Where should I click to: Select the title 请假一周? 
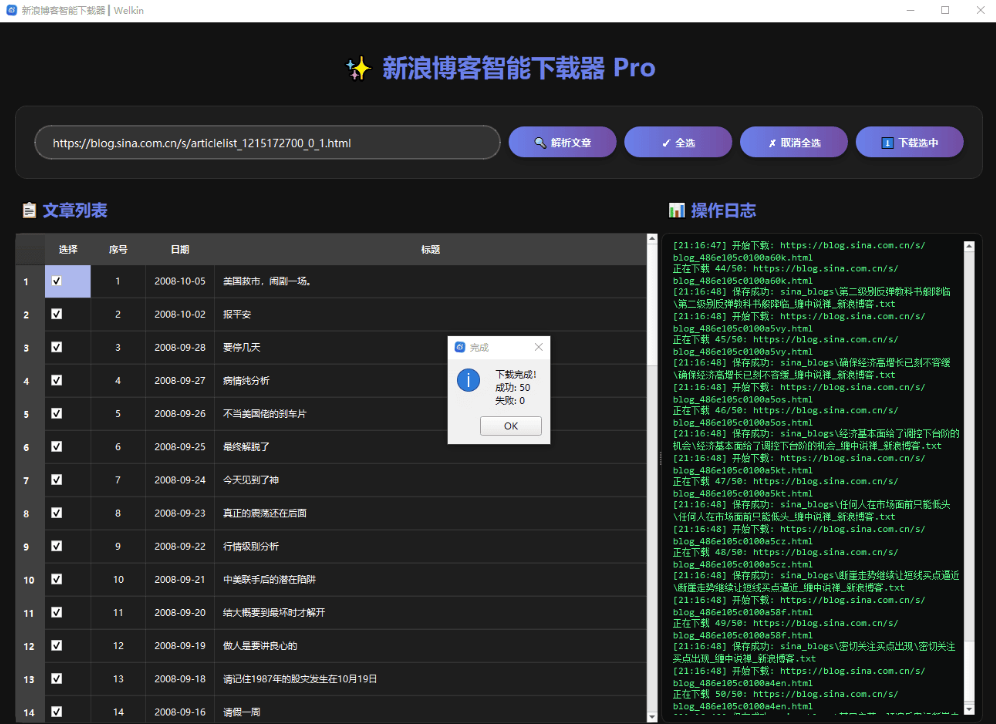[241, 712]
